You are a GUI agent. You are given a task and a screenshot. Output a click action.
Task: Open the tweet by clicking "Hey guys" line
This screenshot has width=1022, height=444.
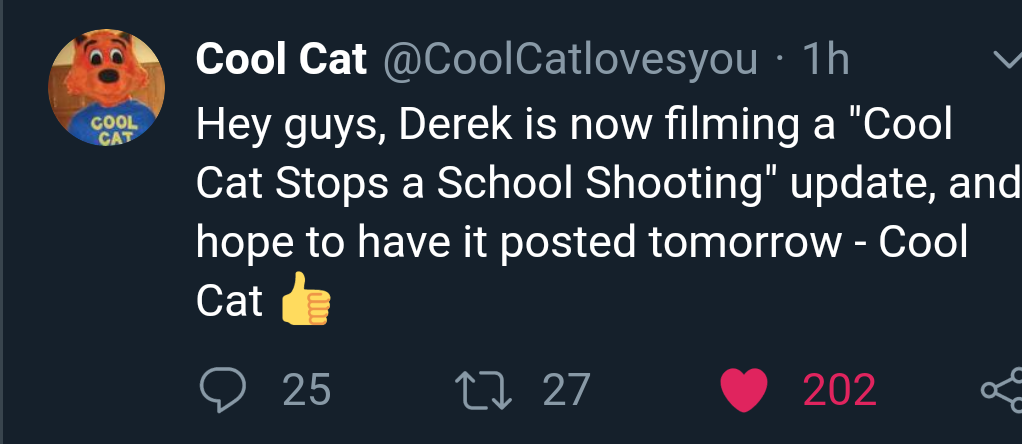574,125
